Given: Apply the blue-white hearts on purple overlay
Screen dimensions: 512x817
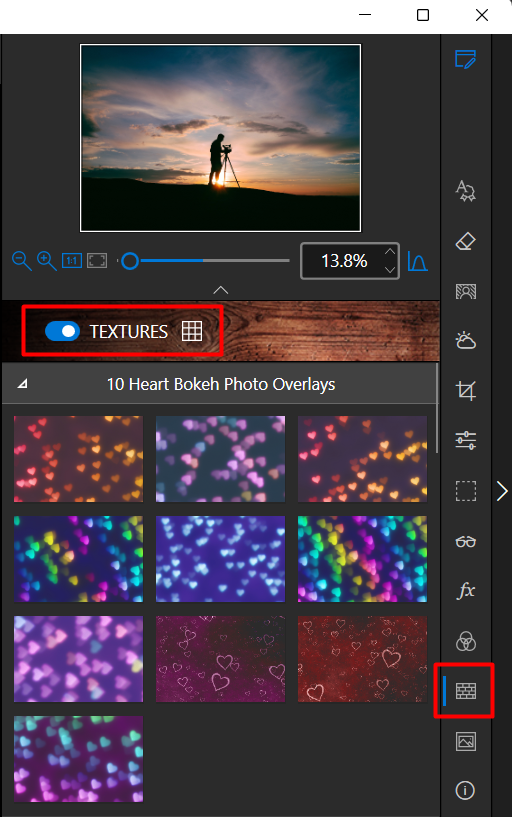Looking at the screenshot, I should (220, 559).
